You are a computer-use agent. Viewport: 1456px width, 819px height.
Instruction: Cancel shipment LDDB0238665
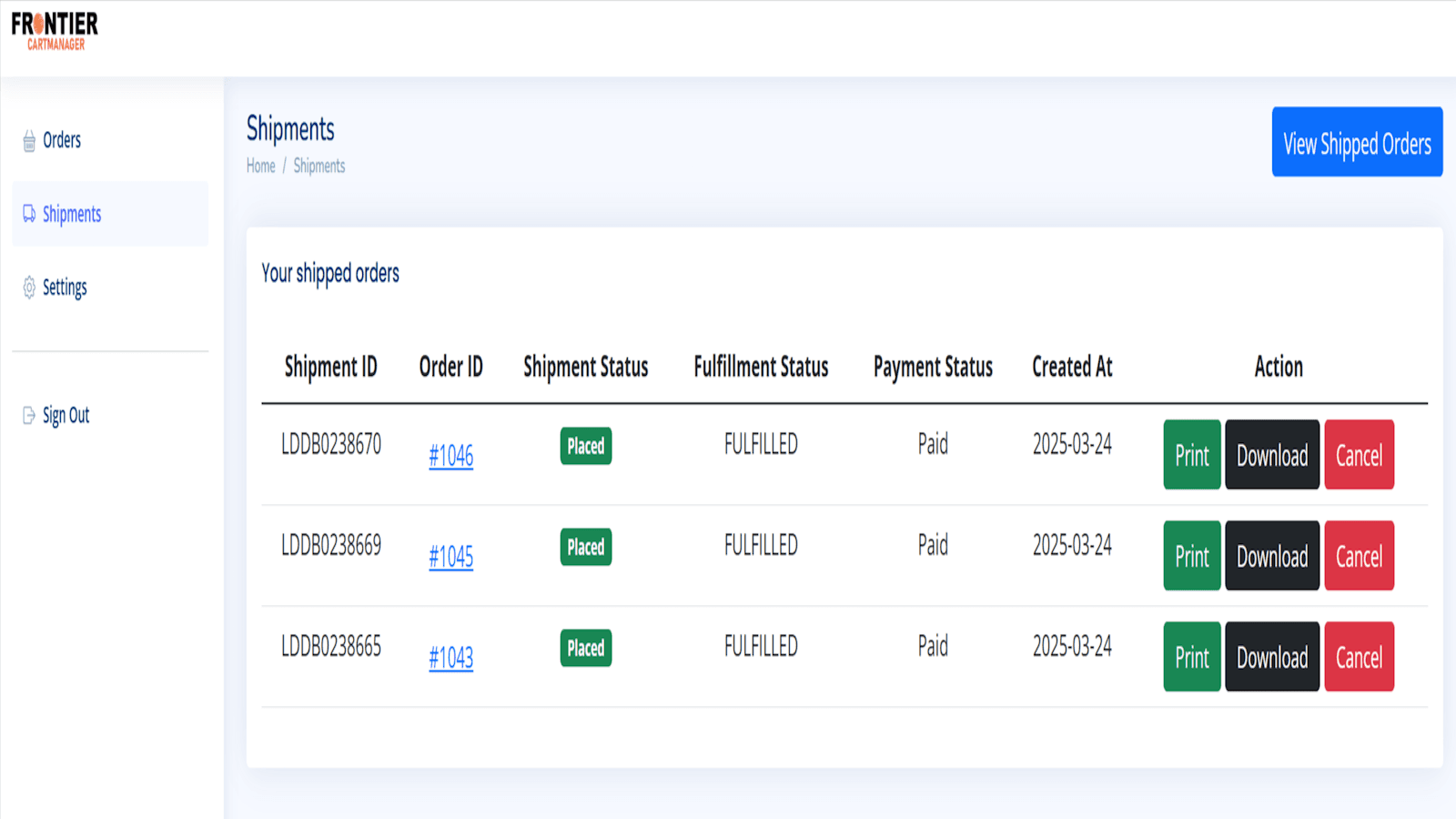coord(1360,656)
